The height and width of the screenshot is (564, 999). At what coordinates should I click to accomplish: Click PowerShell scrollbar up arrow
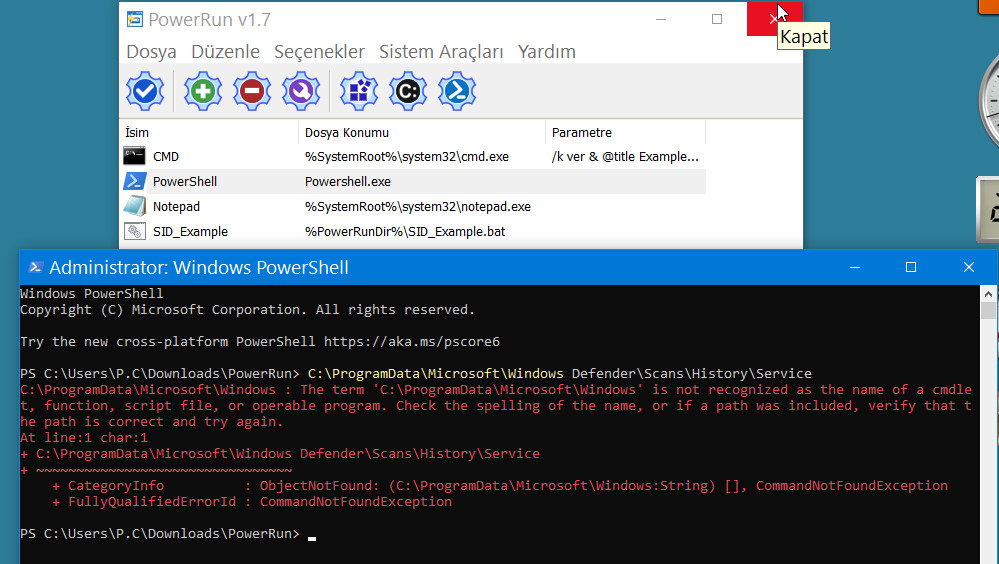pos(988,294)
